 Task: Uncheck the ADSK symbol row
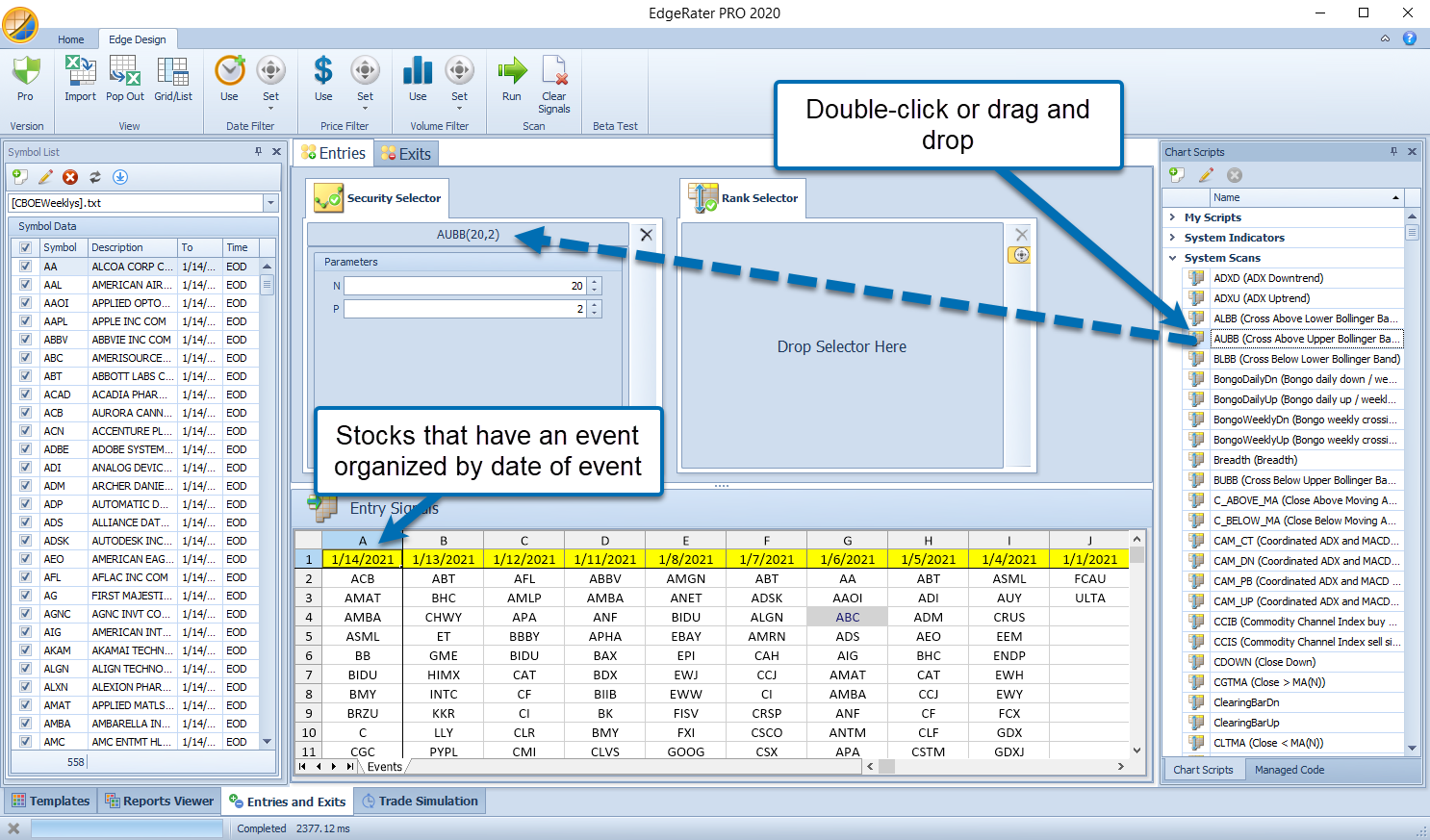click(26, 541)
